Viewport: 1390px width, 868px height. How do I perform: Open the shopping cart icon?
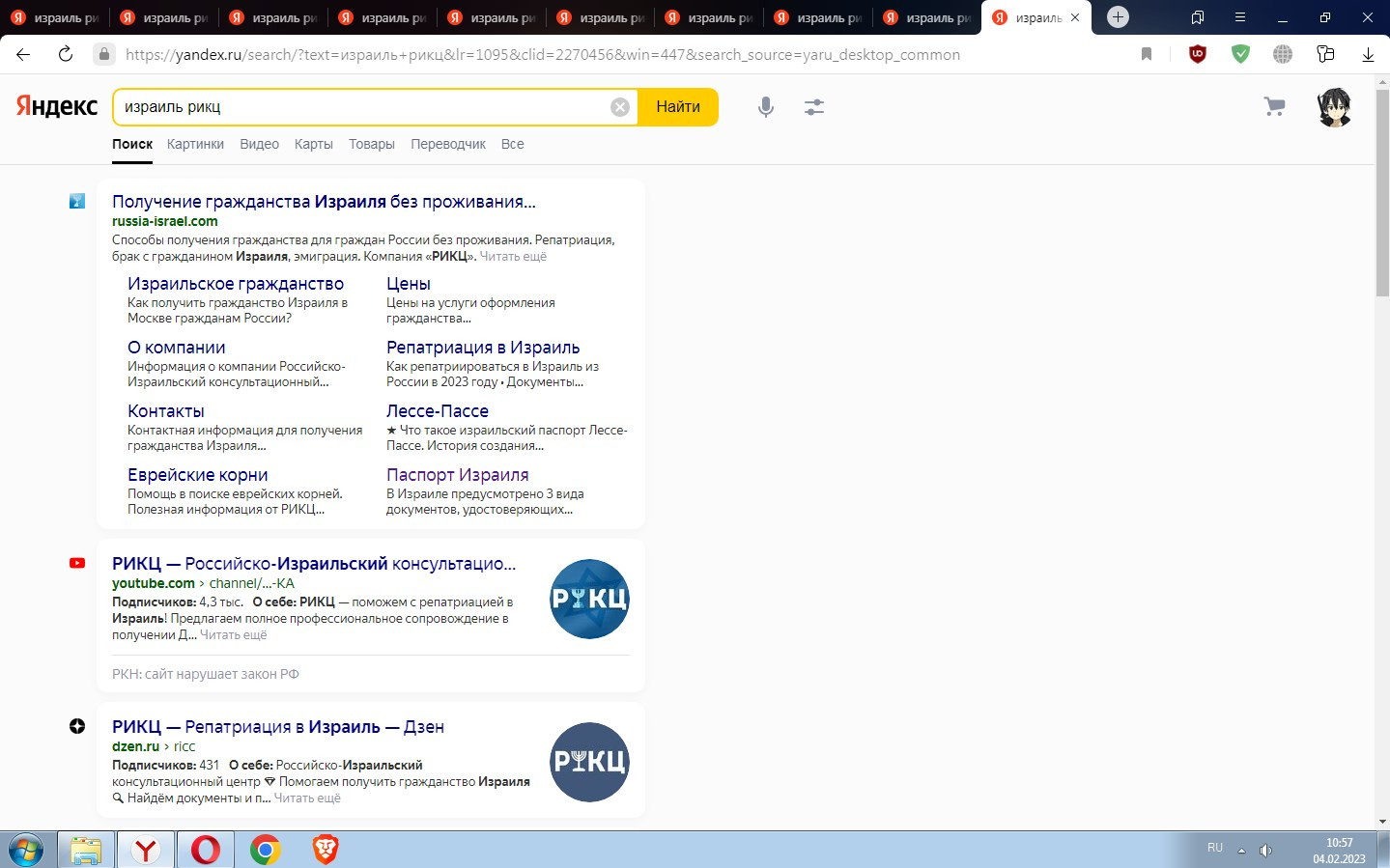coord(1275,107)
